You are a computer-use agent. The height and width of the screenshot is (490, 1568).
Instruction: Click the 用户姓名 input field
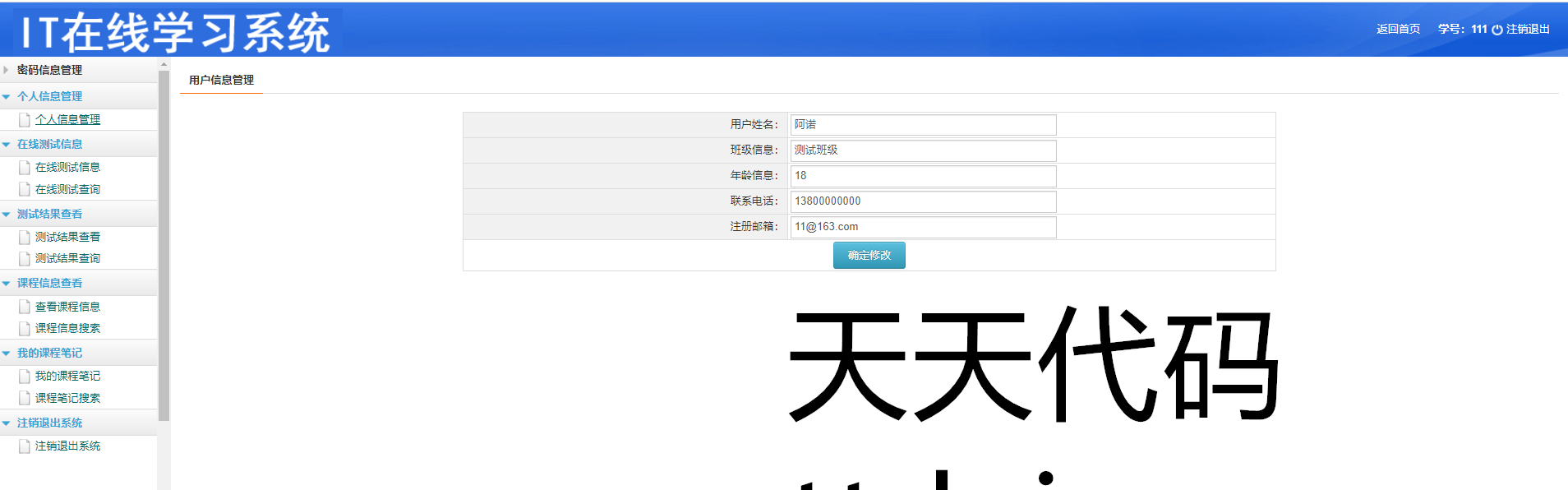tap(923, 125)
